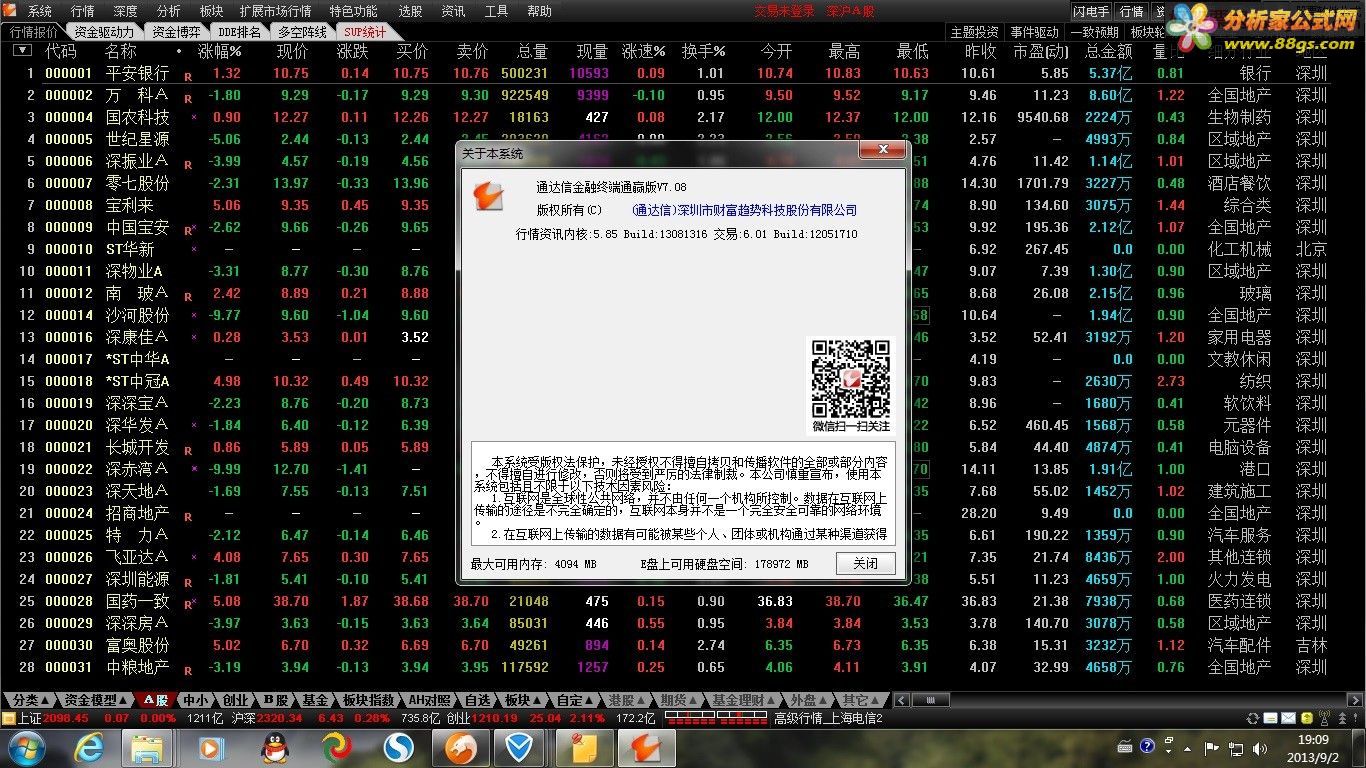
Task: Click the × marker next to 飞亚达A
Action: (x=193, y=557)
